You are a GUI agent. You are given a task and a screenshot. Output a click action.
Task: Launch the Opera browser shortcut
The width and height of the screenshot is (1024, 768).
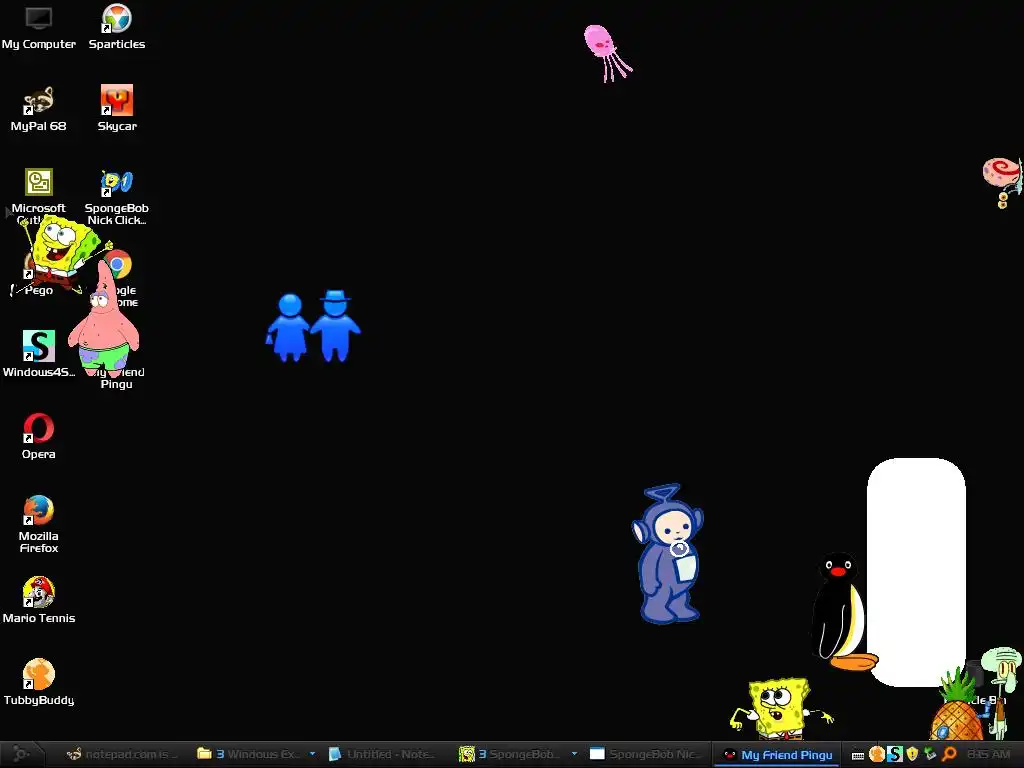pos(39,436)
